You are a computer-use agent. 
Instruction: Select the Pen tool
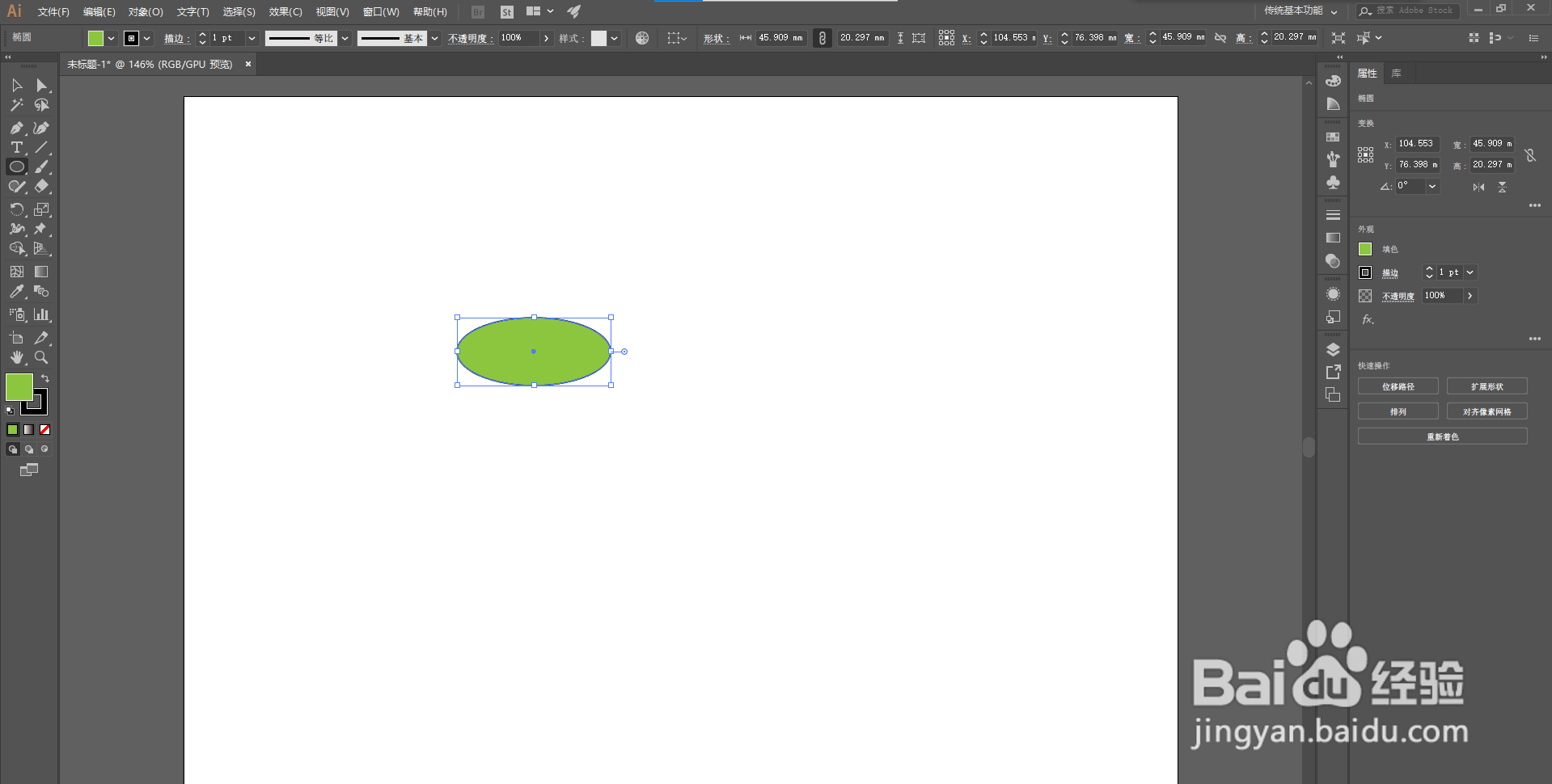17,128
